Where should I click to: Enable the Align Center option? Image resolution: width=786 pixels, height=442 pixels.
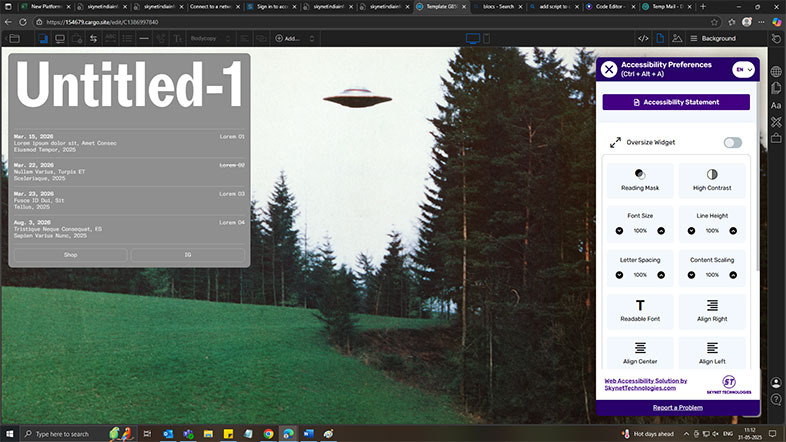click(x=640, y=353)
